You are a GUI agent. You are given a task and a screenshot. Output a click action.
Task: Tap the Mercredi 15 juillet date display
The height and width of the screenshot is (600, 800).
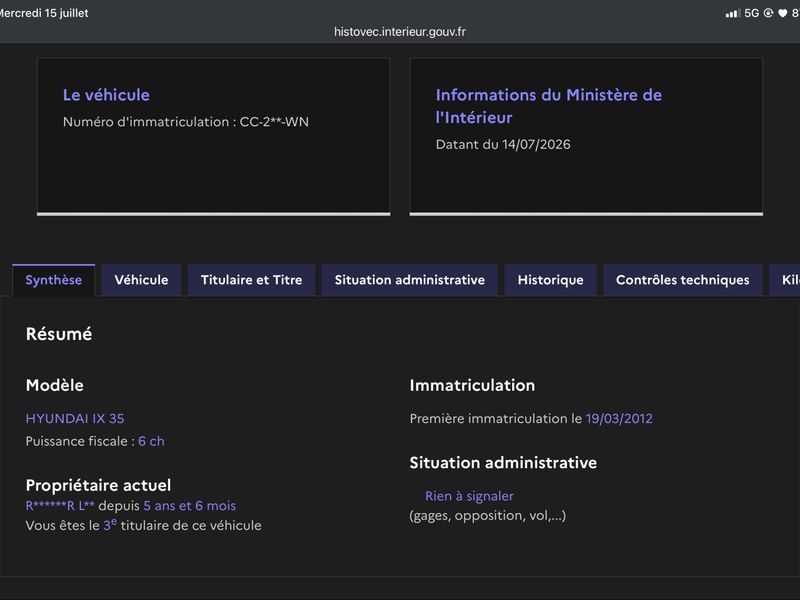pyautogui.click(x=44, y=13)
